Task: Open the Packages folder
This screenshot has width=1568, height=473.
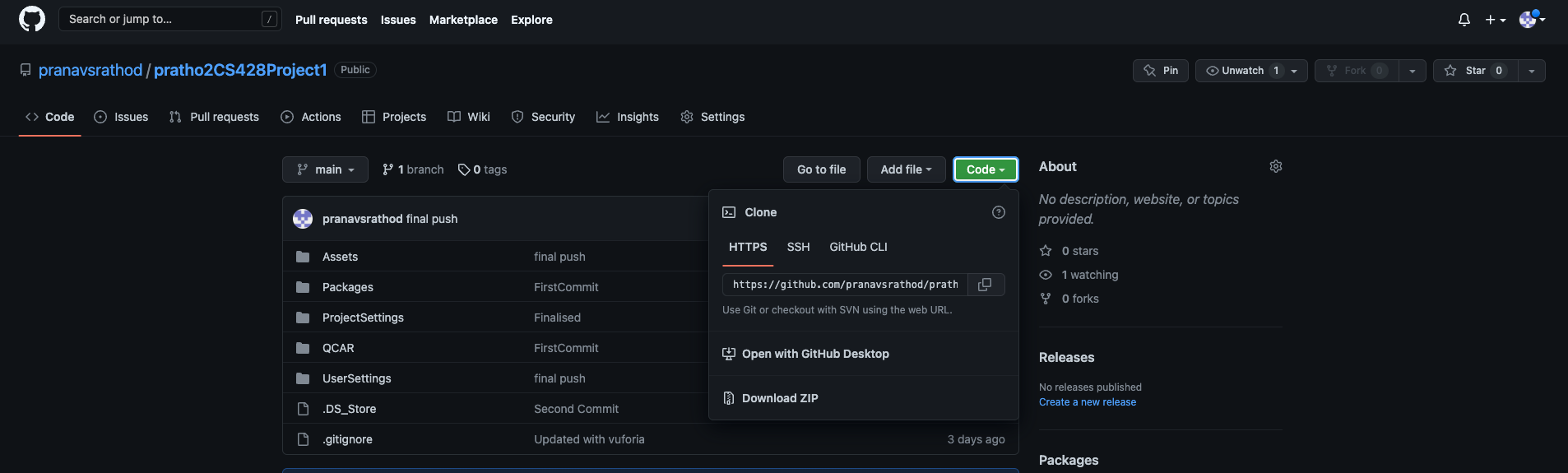Action: (348, 287)
